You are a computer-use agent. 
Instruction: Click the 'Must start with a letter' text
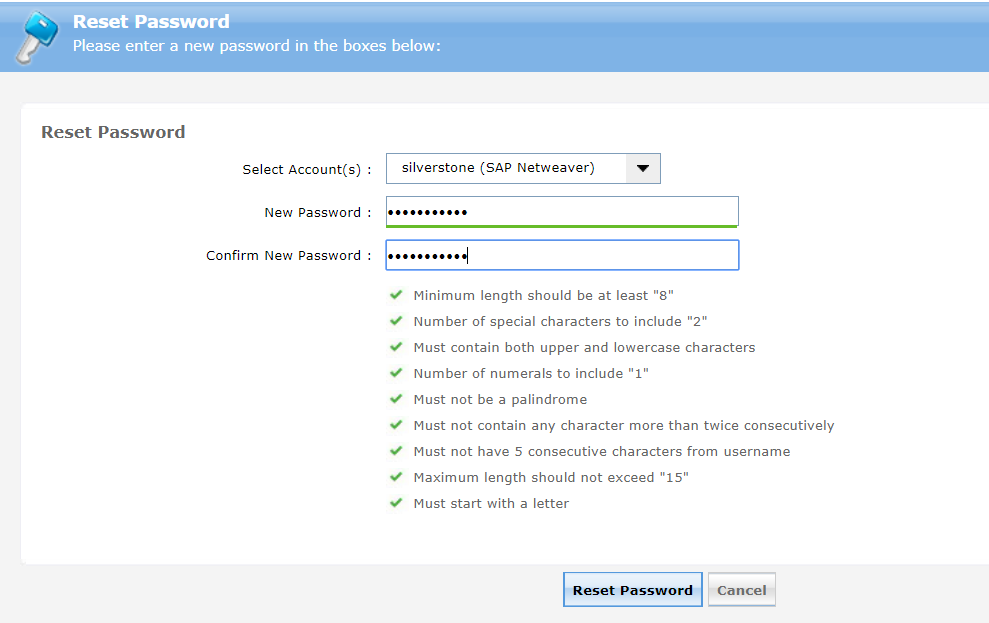pos(491,503)
